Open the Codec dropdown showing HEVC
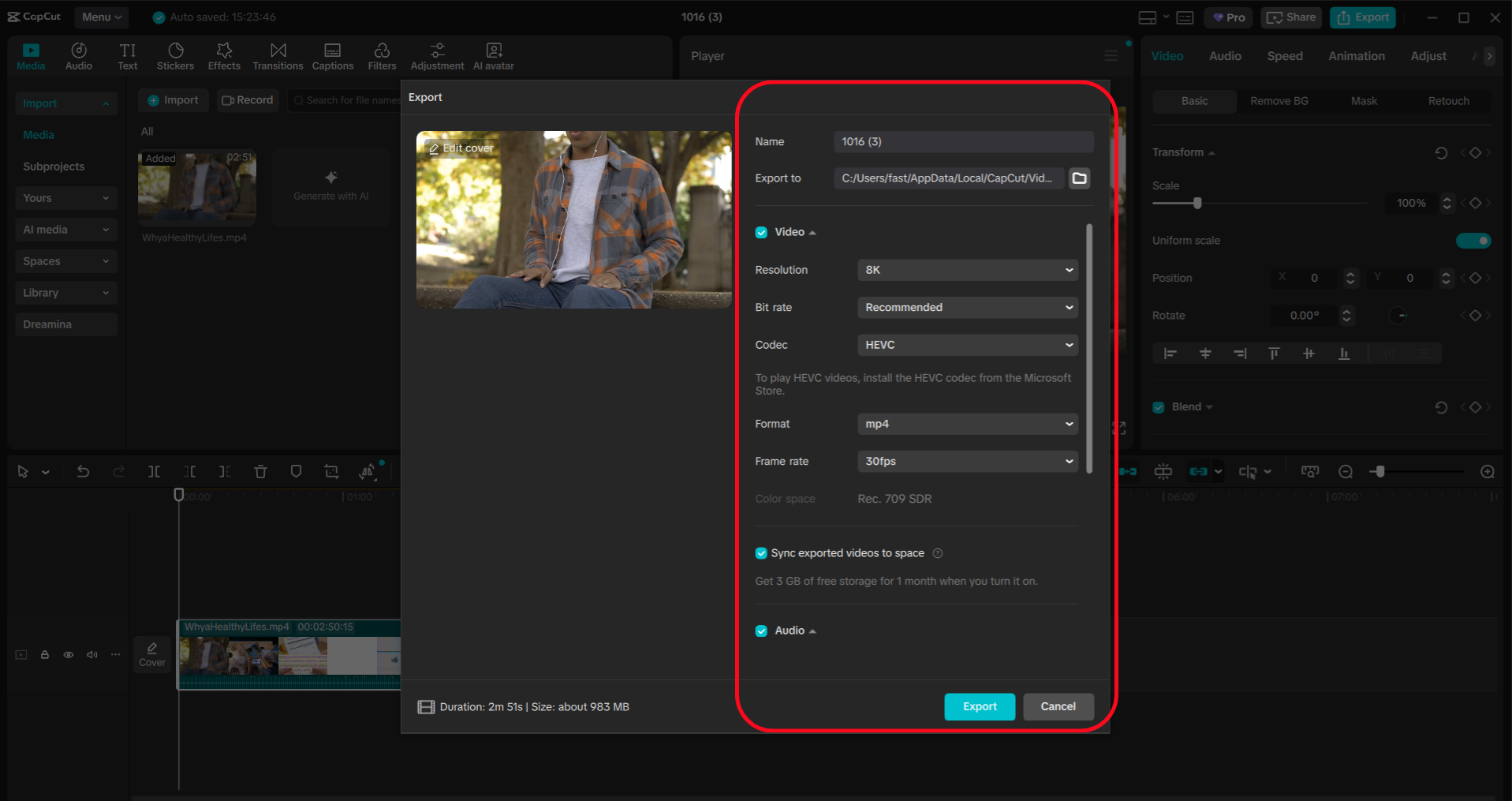The height and width of the screenshot is (801, 1512). tap(966, 345)
